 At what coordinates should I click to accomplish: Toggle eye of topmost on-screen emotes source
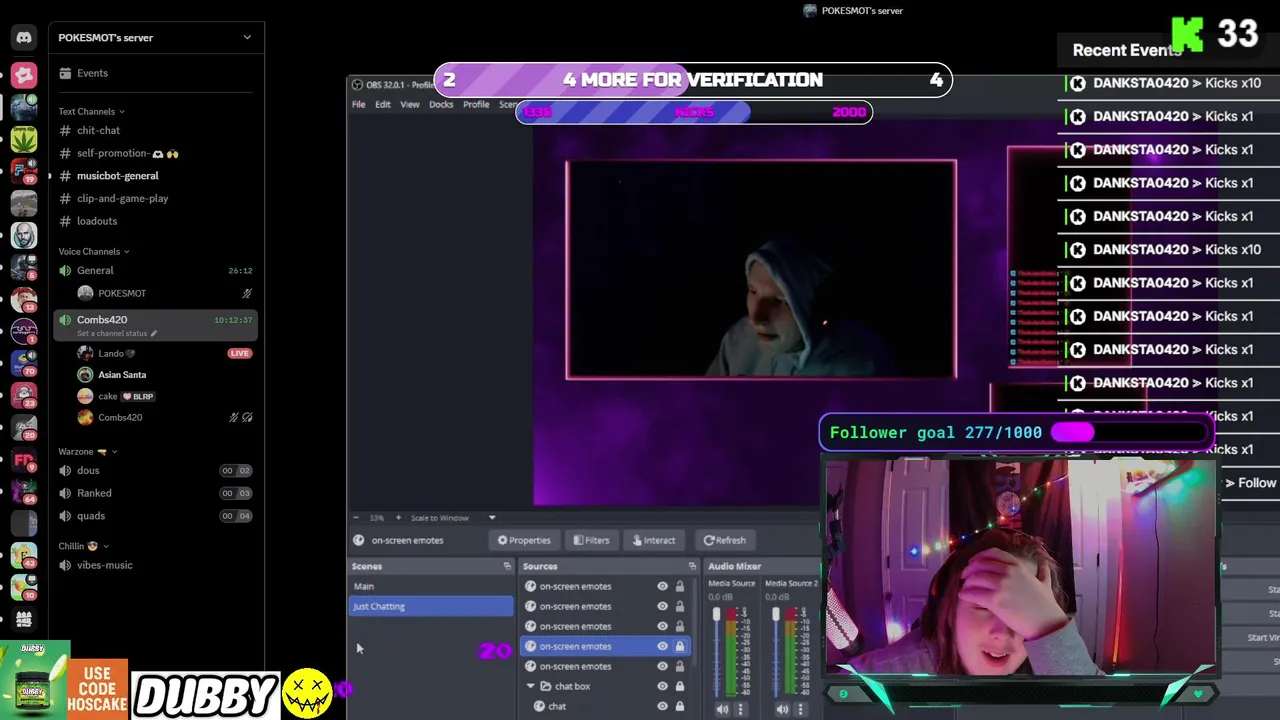662,586
